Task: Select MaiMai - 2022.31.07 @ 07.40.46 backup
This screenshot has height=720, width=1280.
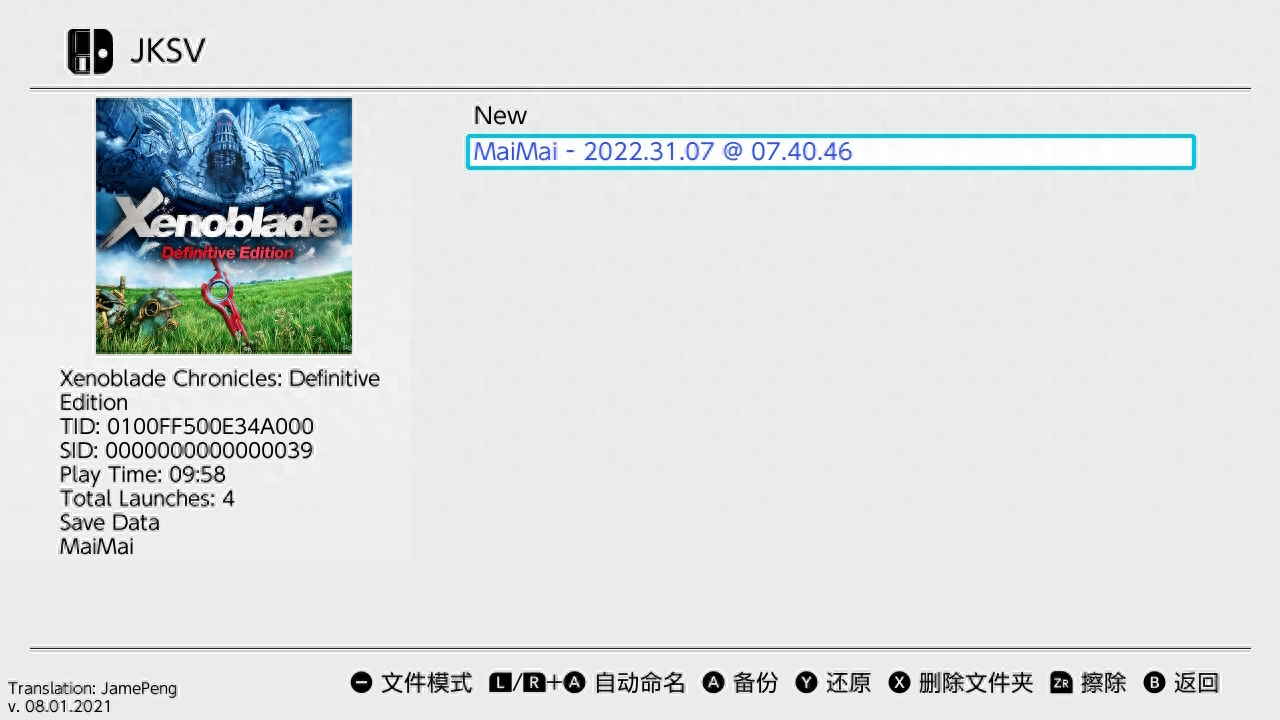Action: point(831,151)
